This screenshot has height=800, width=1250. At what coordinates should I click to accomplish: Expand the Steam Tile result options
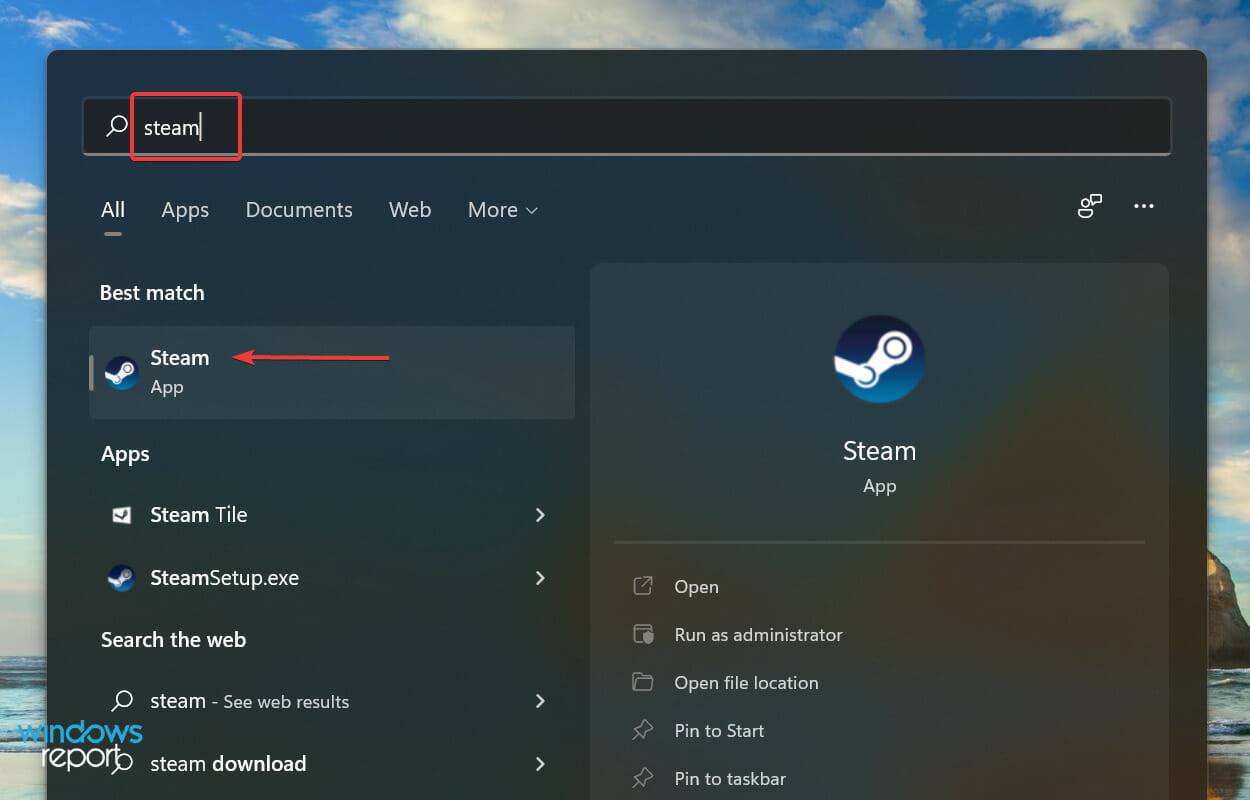540,515
